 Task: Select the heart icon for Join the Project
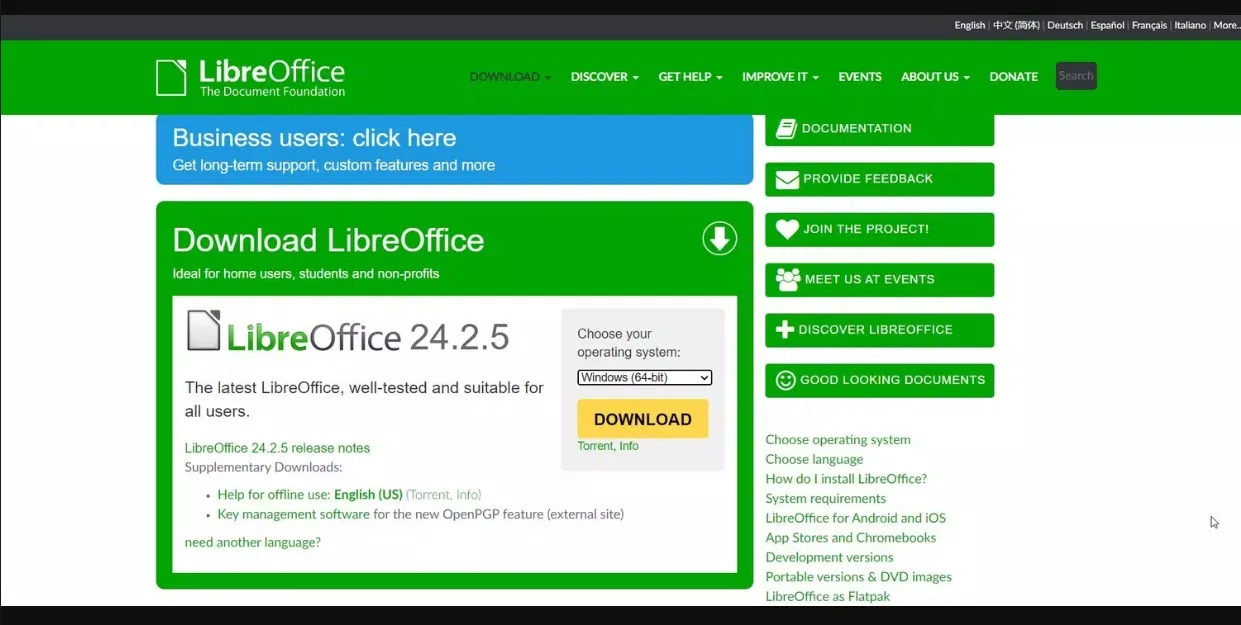tap(785, 229)
